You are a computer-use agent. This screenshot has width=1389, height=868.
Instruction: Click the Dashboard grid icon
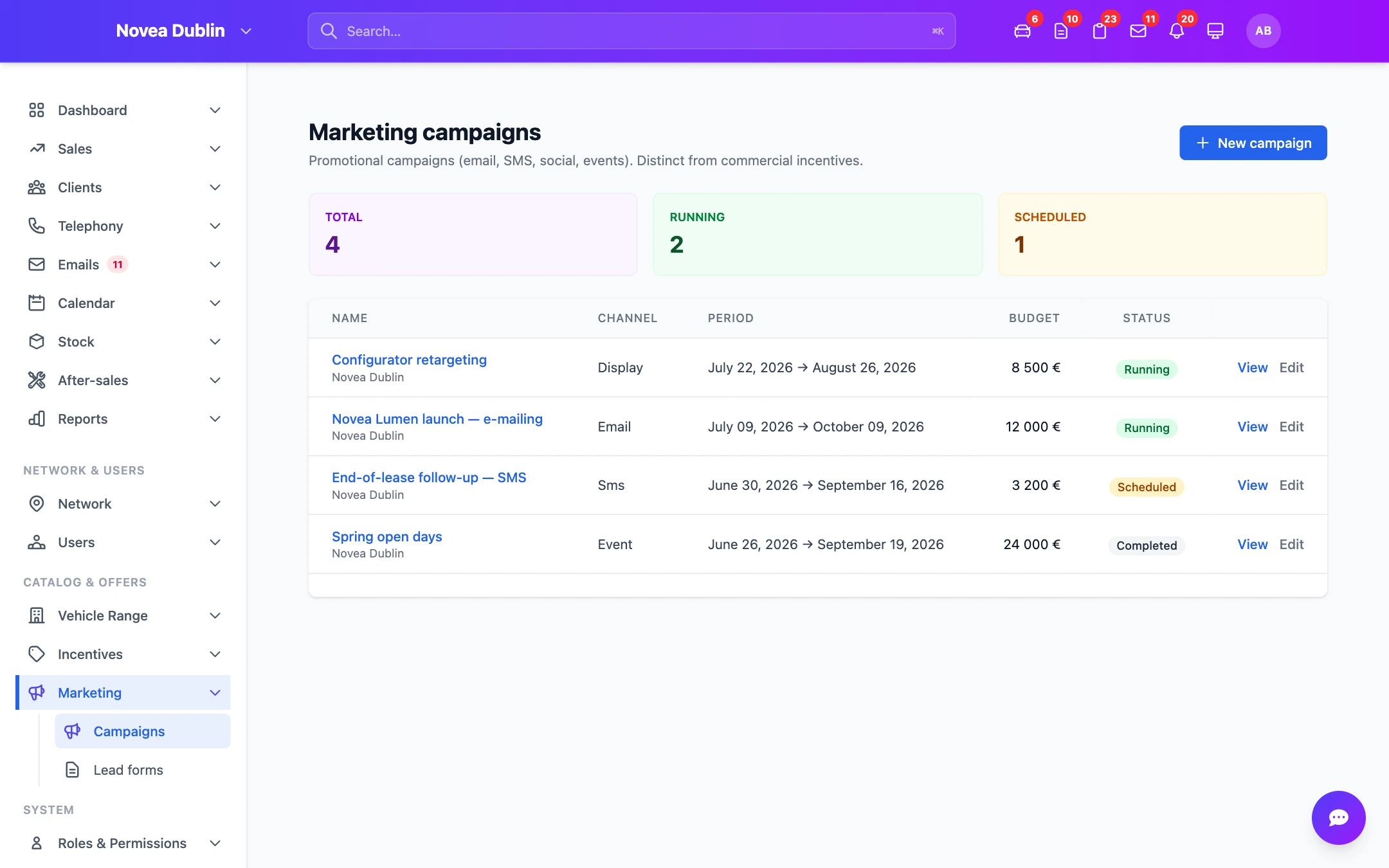click(x=37, y=110)
